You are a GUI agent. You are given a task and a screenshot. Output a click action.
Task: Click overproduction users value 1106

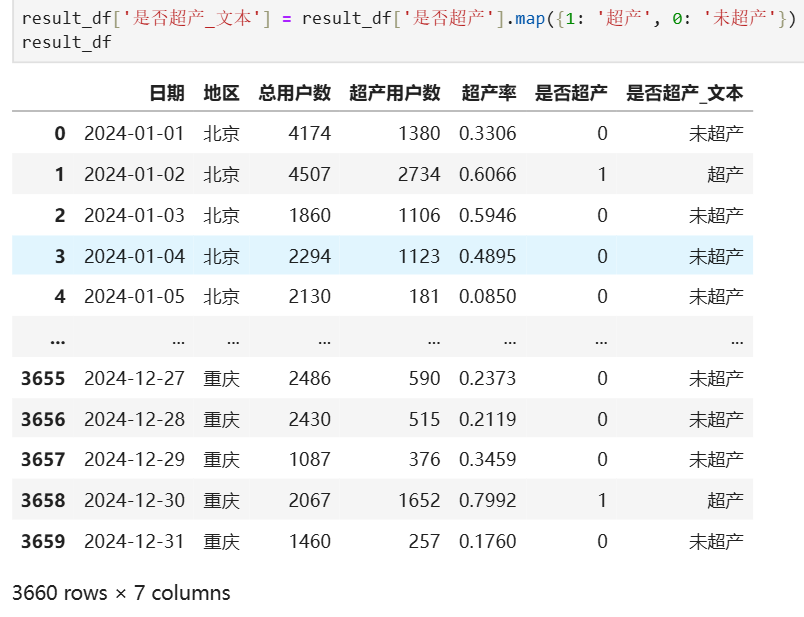(419, 215)
